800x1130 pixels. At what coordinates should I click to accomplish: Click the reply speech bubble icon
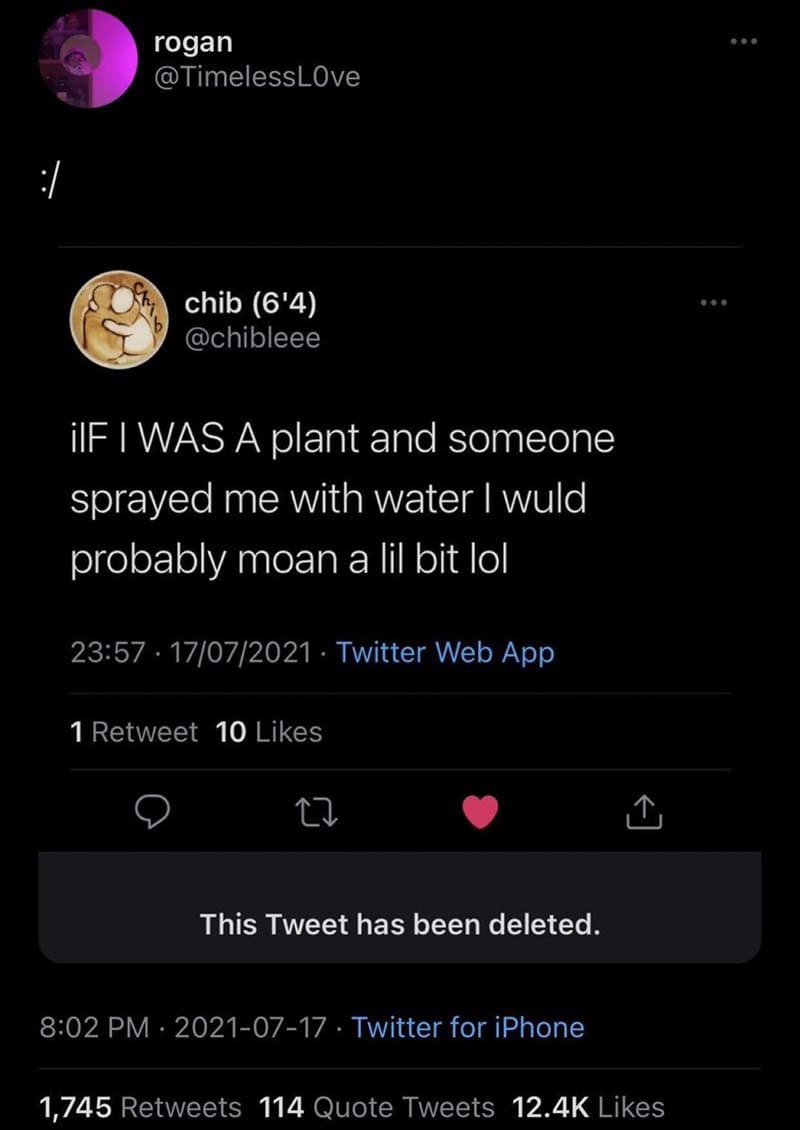click(x=151, y=814)
